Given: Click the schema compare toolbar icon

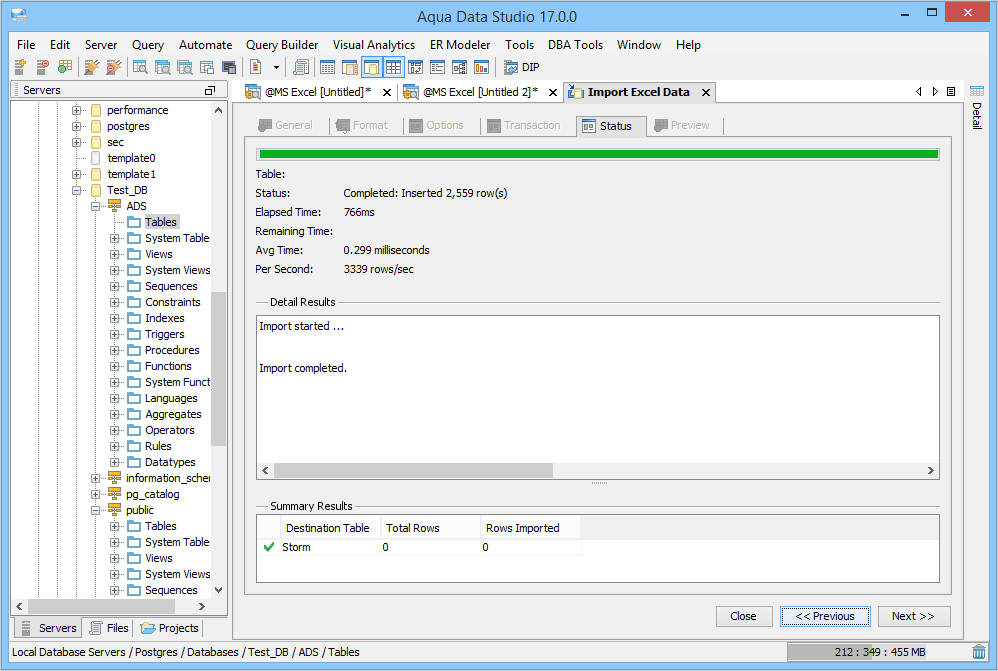Looking at the screenshot, I should click(416, 67).
